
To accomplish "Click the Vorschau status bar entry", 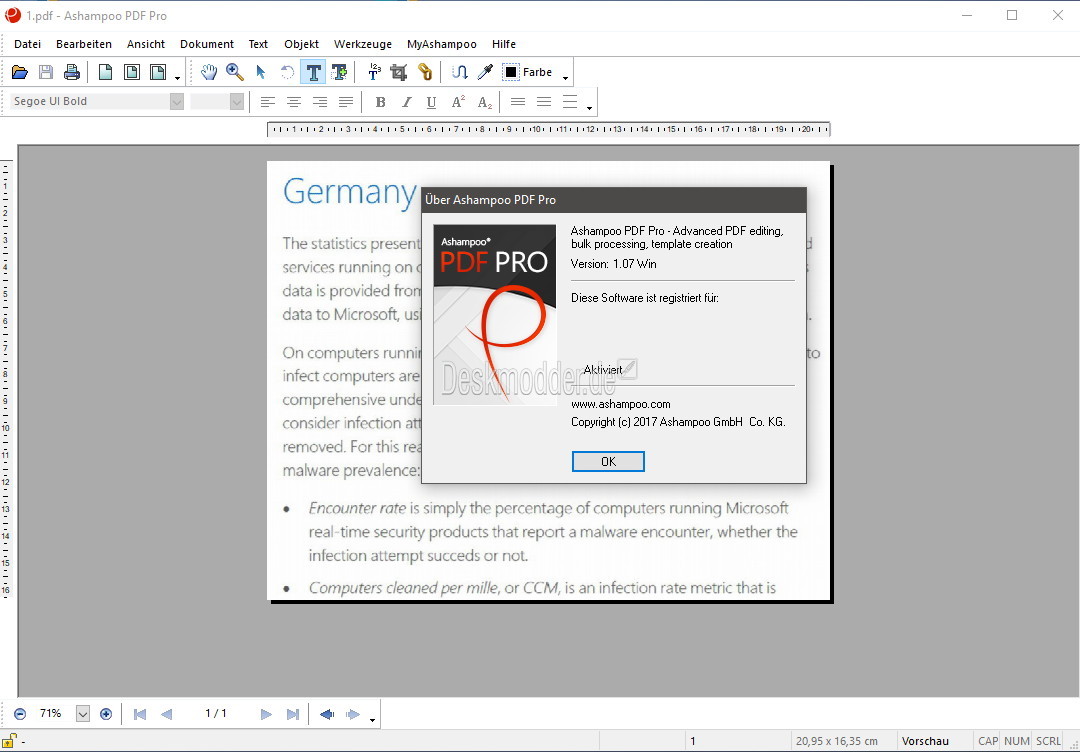I will [925, 741].
